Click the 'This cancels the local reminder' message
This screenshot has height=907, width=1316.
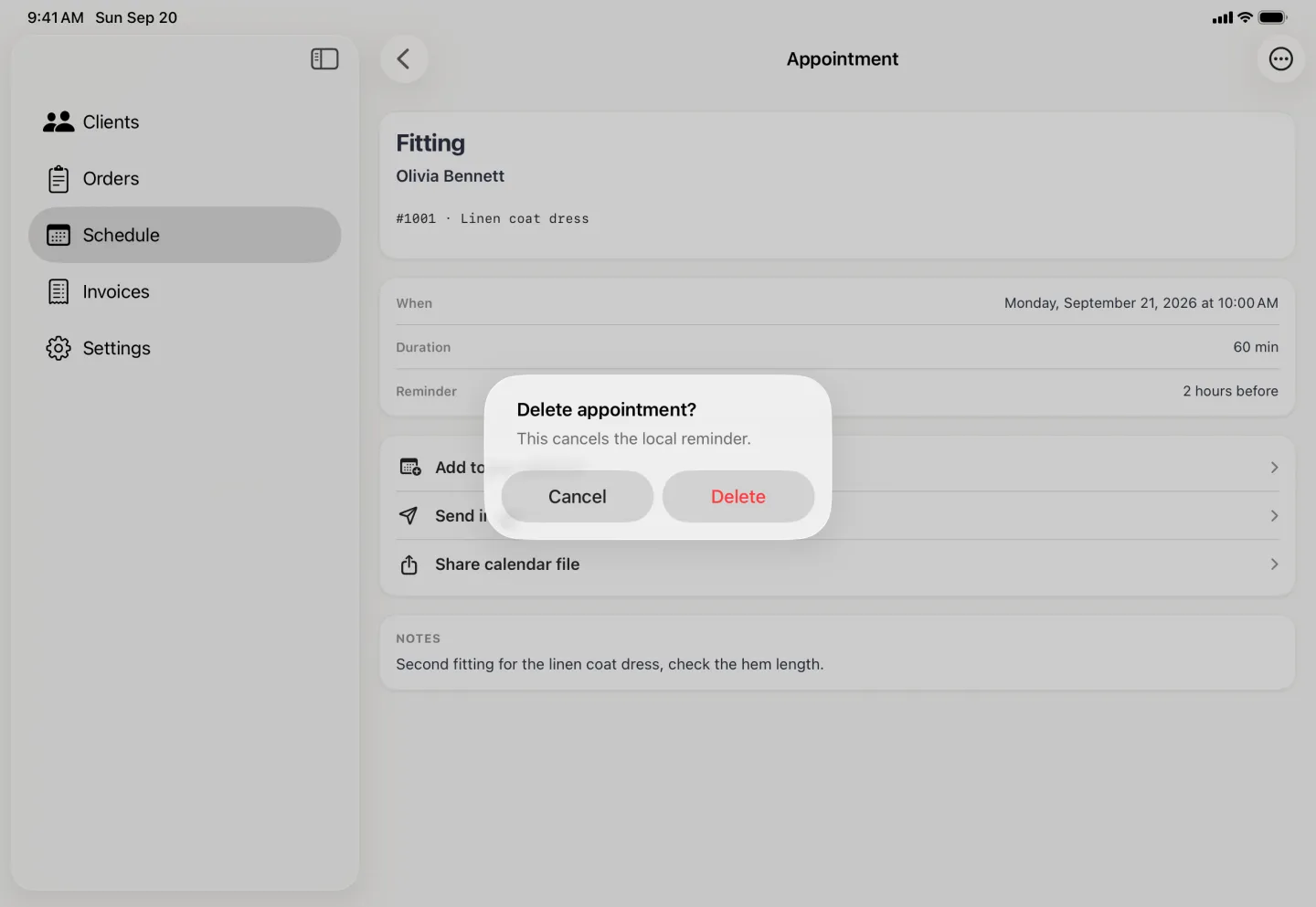click(634, 439)
